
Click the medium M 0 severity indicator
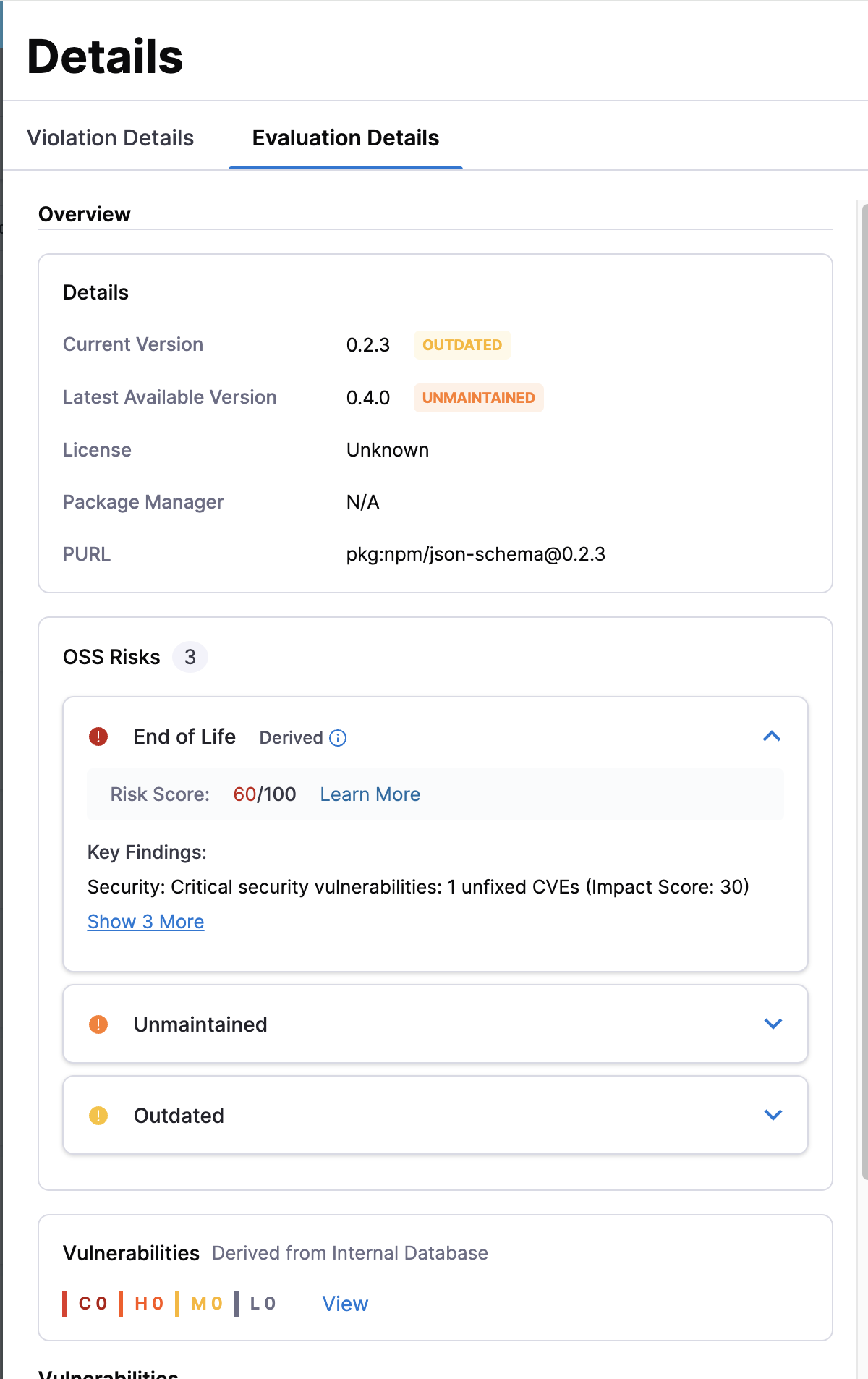coord(199,1304)
